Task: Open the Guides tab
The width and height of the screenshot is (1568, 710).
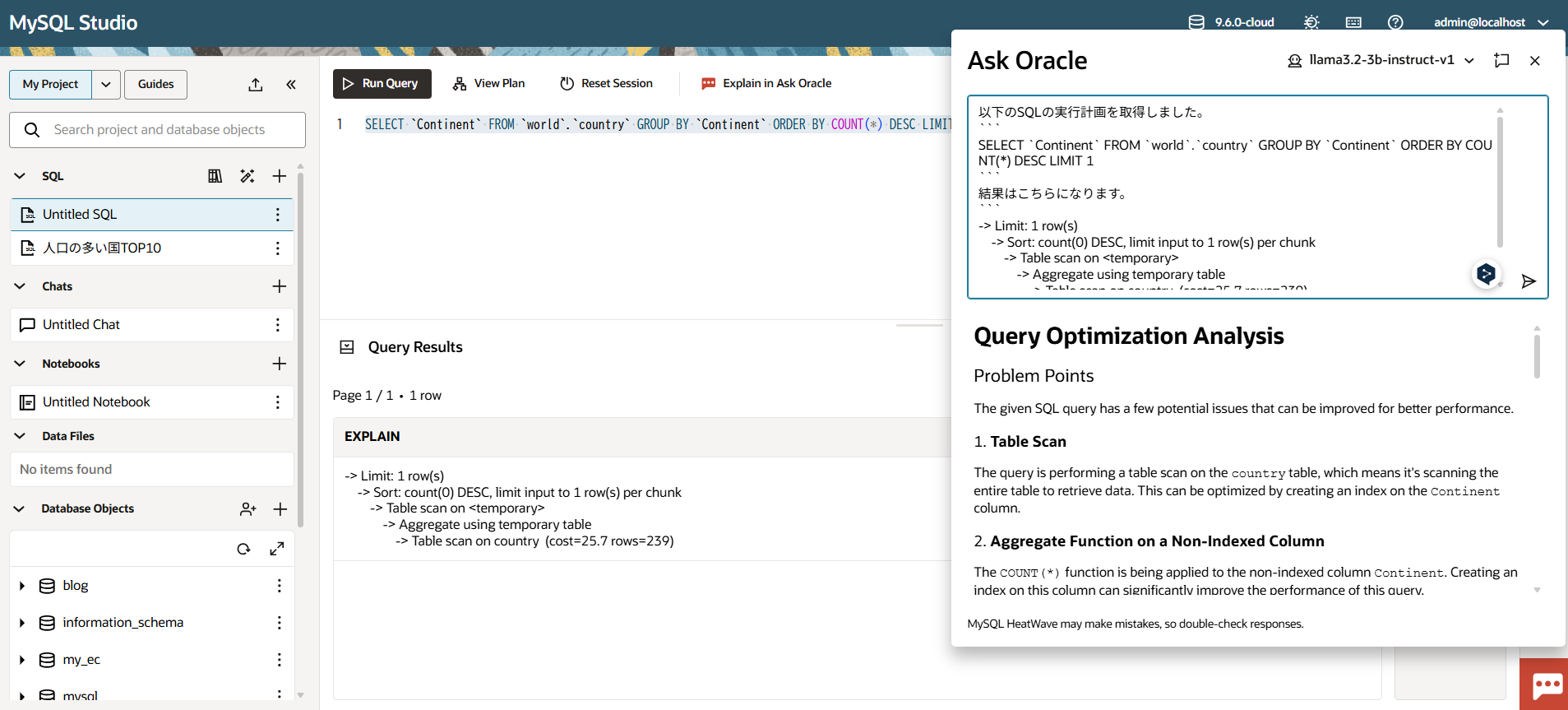Action: [155, 85]
